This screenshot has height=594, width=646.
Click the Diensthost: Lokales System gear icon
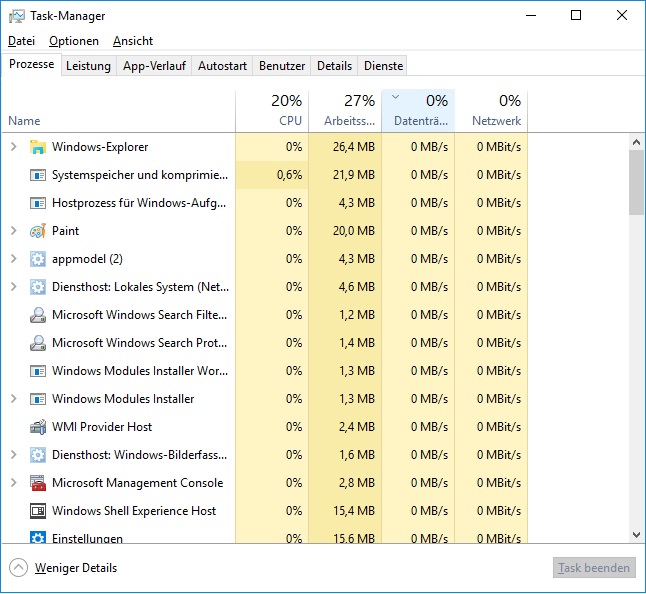pos(37,287)
